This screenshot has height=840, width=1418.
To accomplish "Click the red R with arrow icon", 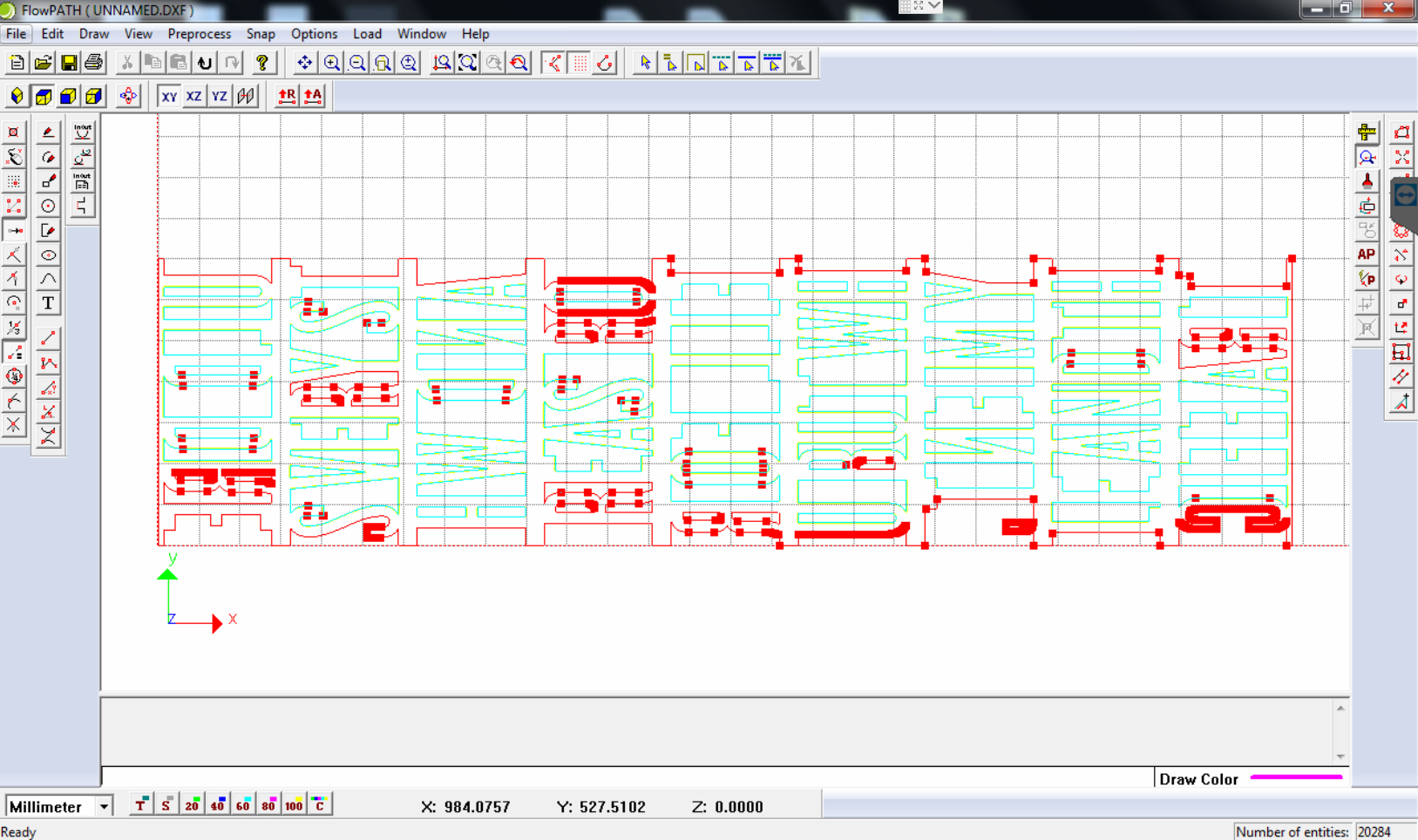I will tap(287, 96).
